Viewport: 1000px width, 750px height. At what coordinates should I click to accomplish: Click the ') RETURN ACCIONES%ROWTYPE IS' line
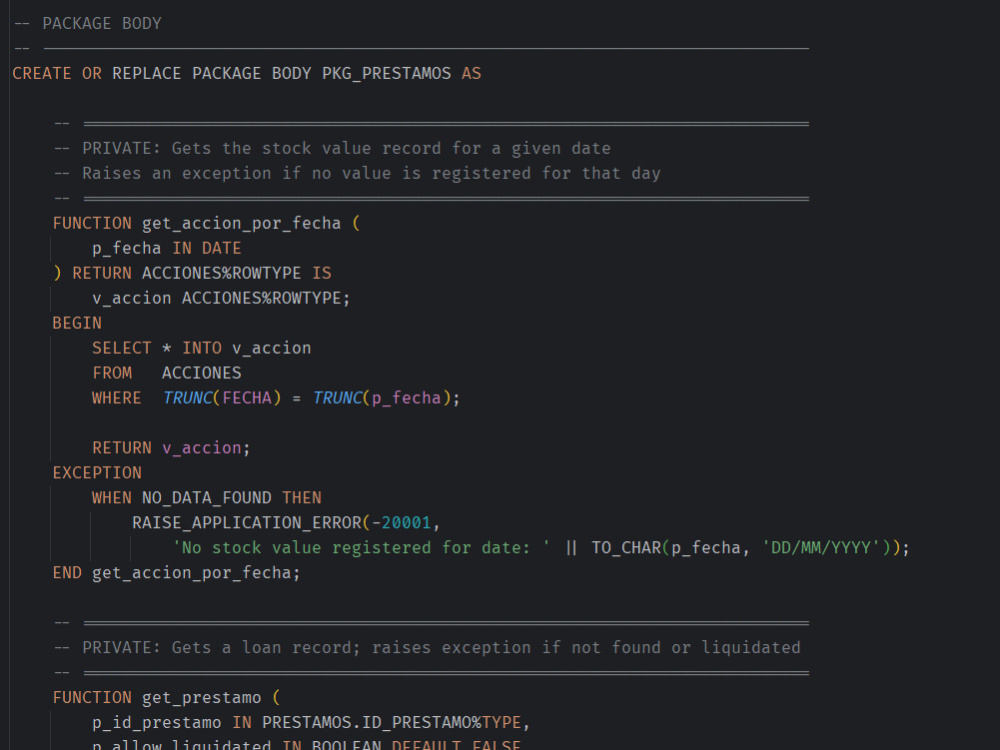tap(192, 273)
